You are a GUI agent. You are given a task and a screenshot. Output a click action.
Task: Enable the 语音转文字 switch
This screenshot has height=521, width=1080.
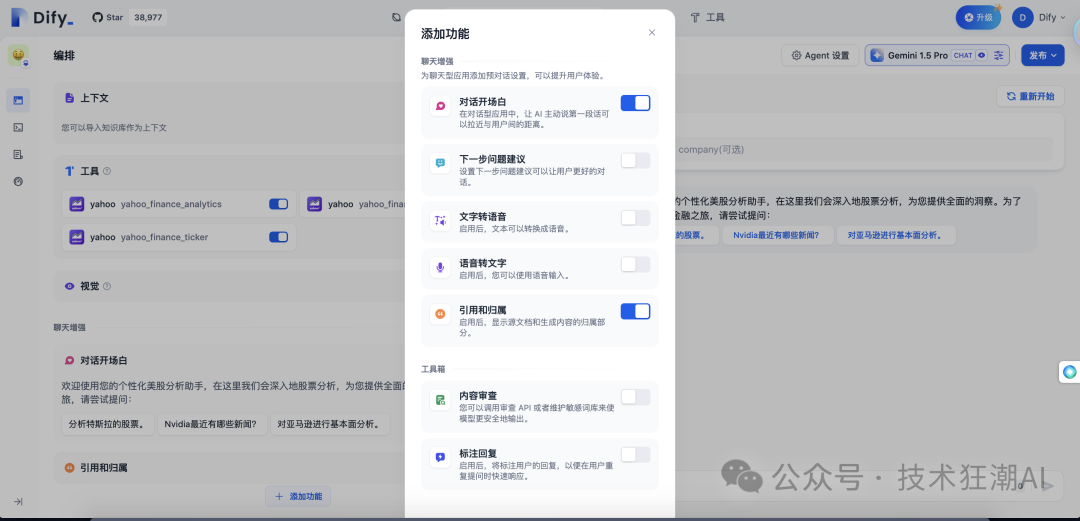(x=635, y=265)
